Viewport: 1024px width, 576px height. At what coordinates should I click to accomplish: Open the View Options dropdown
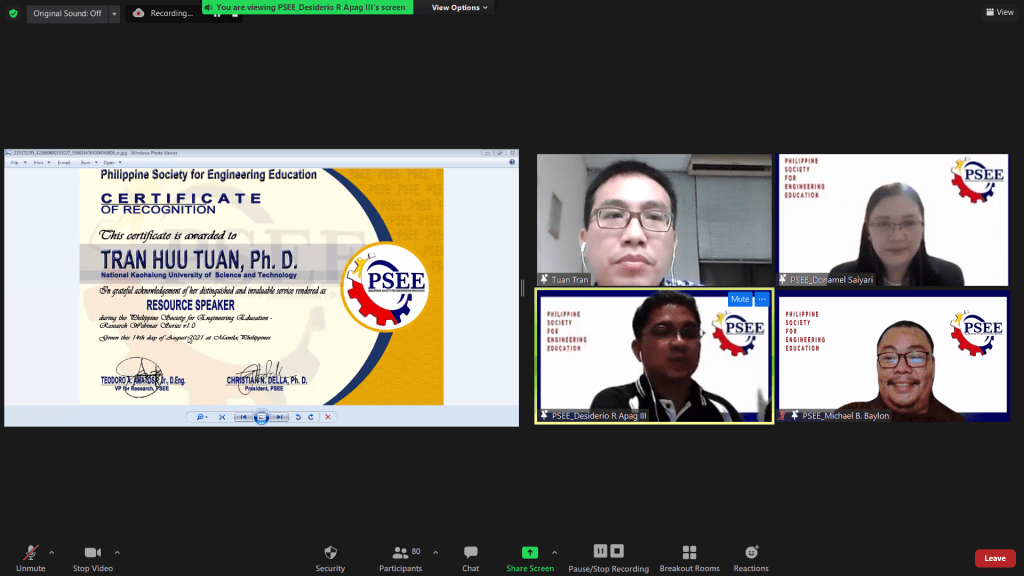point(460,8)
